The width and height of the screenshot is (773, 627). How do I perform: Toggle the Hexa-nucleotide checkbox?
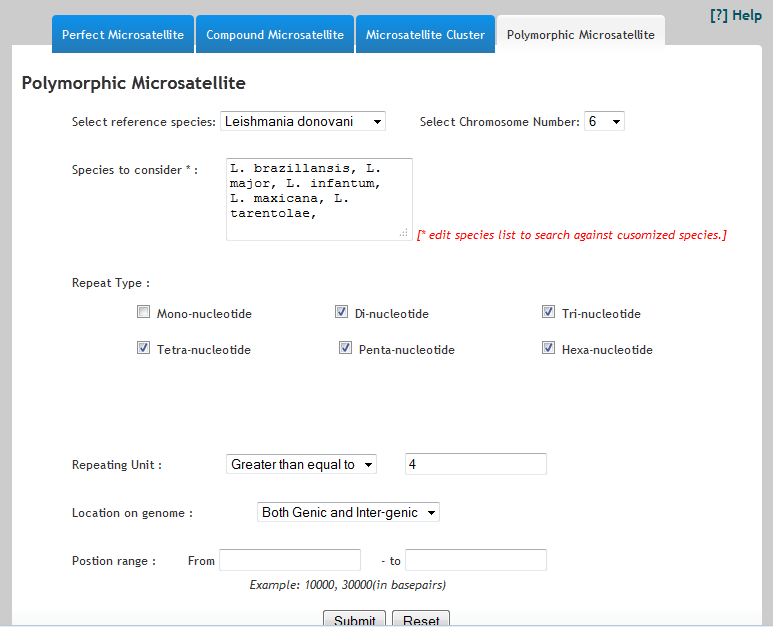point(549,348)
